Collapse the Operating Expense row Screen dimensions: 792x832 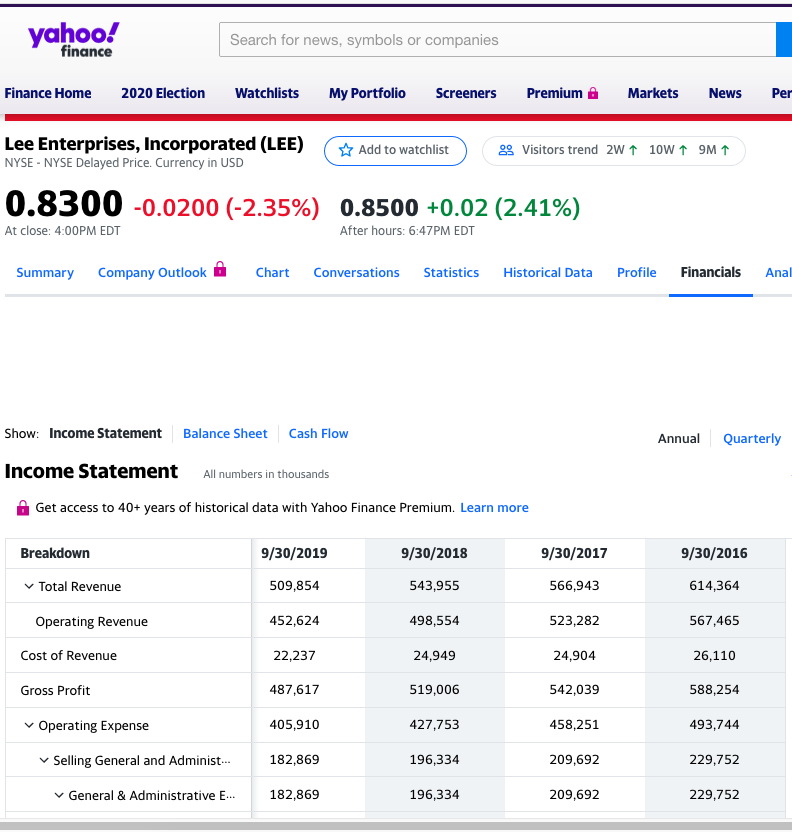[x=29, y=725]
